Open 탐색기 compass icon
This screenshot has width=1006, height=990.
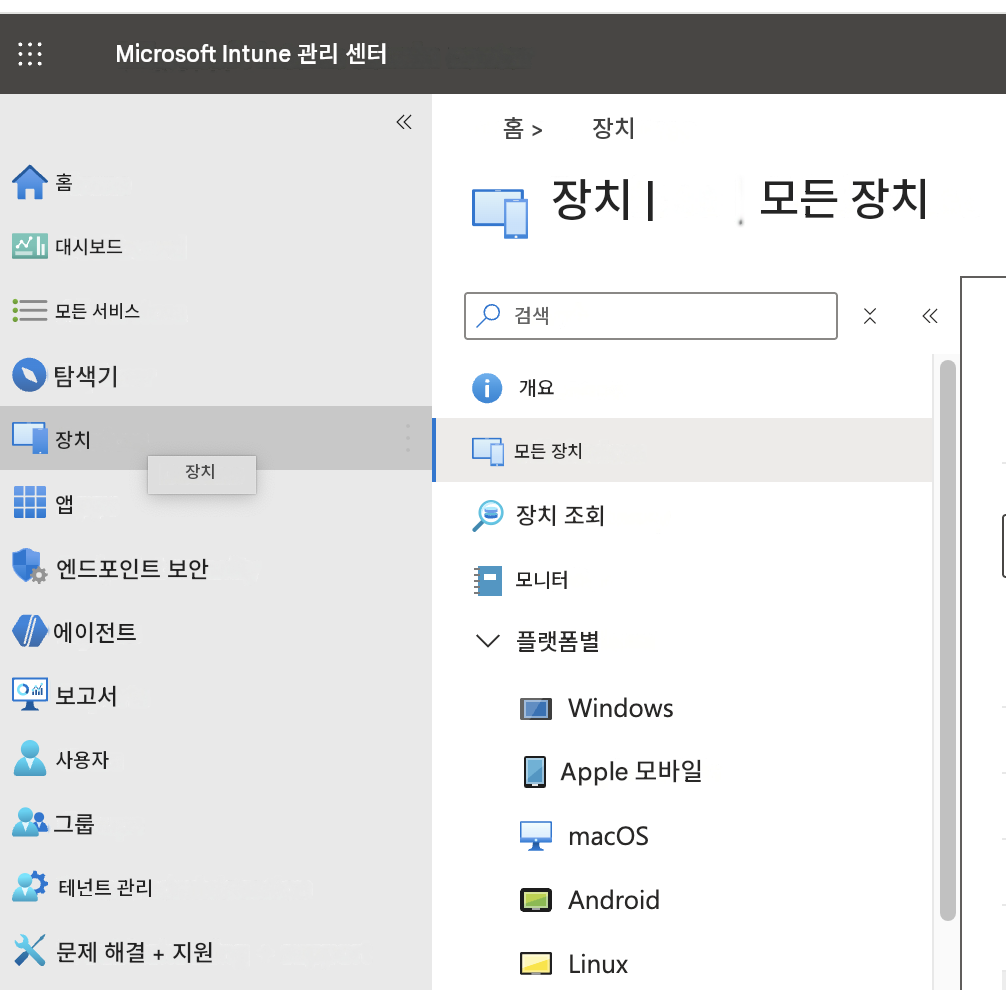30,375
